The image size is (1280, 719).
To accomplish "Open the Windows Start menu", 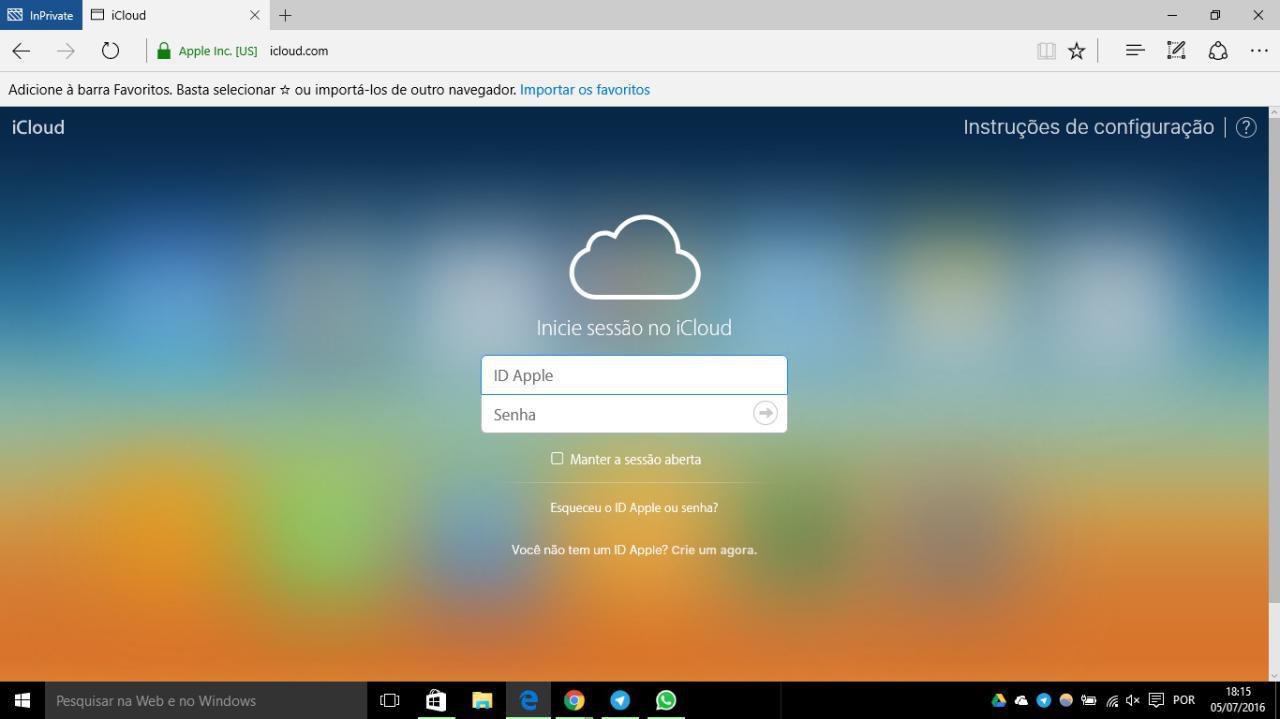I will pyautogui.click(x=22, y=700).
